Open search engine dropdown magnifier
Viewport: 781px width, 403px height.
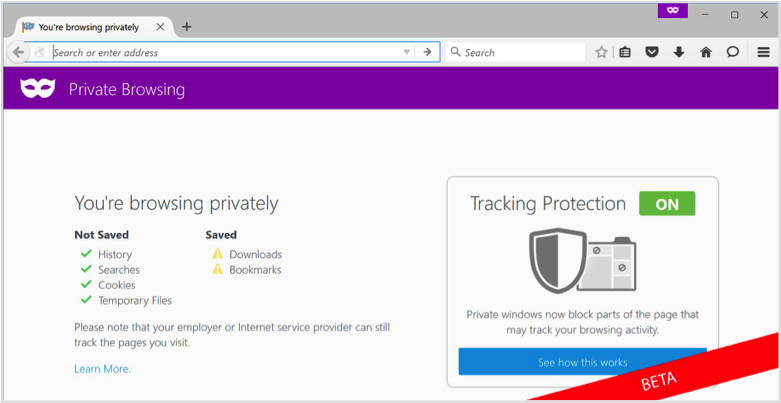455,52
